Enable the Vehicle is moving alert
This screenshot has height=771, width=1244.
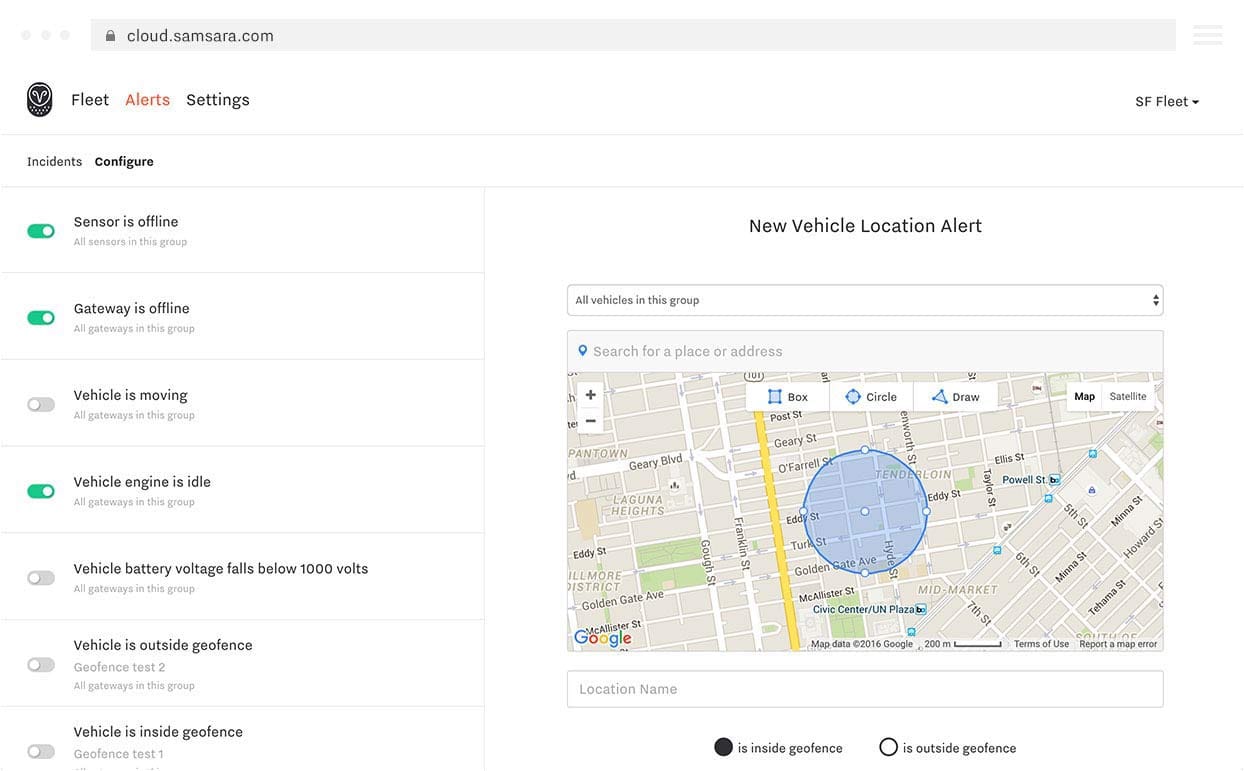[41, 405]
